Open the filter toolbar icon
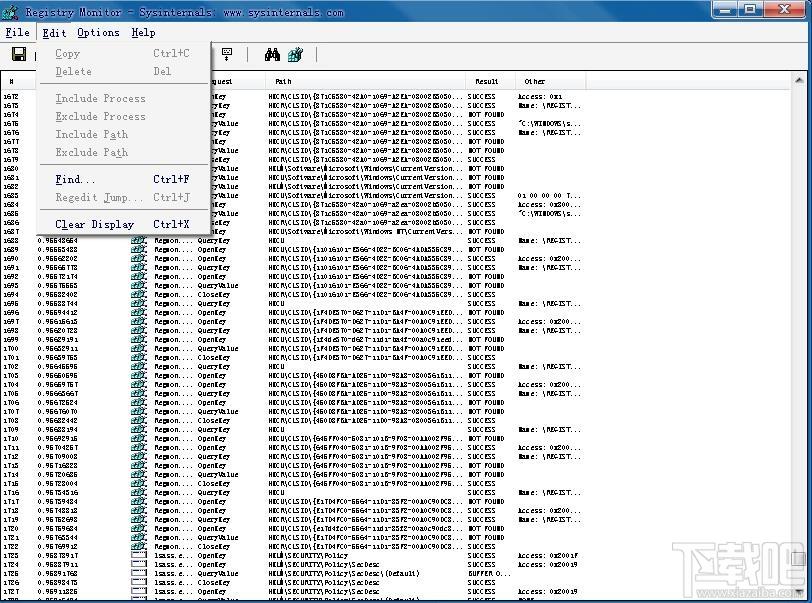812x603 pixels. [x=295, y=54]
